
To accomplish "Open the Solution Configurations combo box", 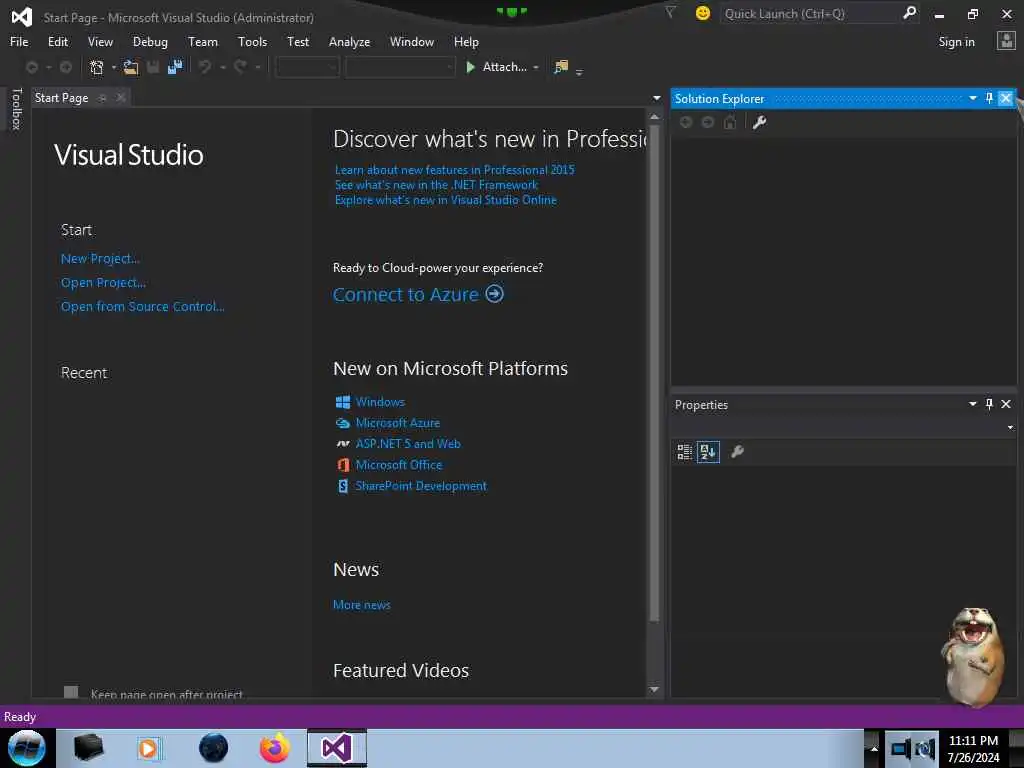I will click(x=308, y=67).
